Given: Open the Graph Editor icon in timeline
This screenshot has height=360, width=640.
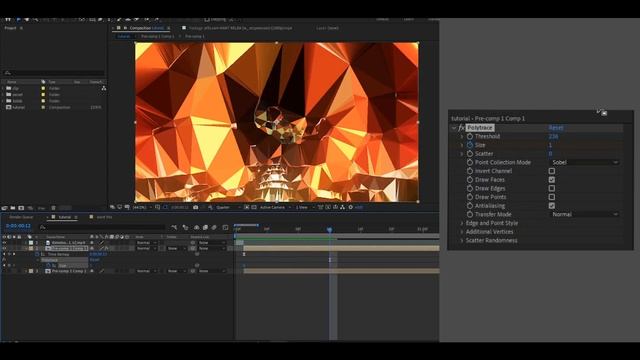Looking at the screenshot, I should coord(225,227).
